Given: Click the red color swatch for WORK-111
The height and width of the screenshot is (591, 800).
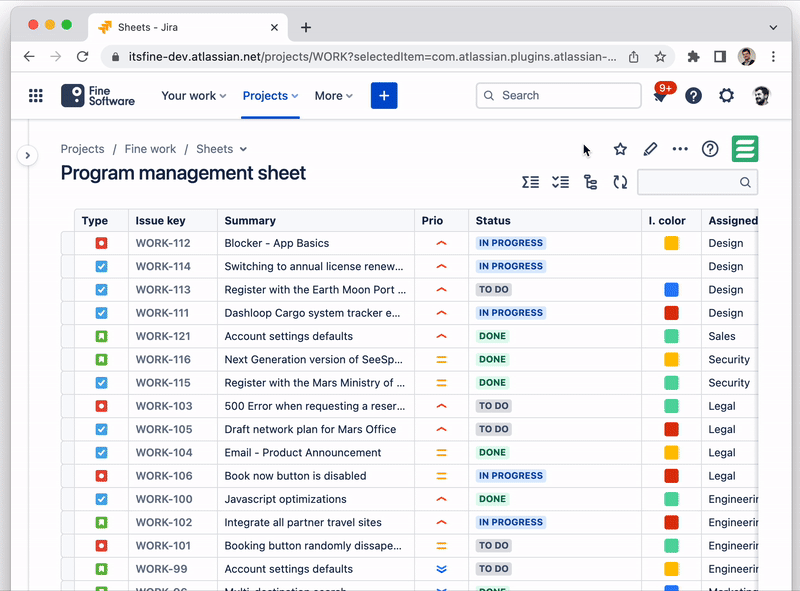Looking at the screenshot, I should 671,313.
